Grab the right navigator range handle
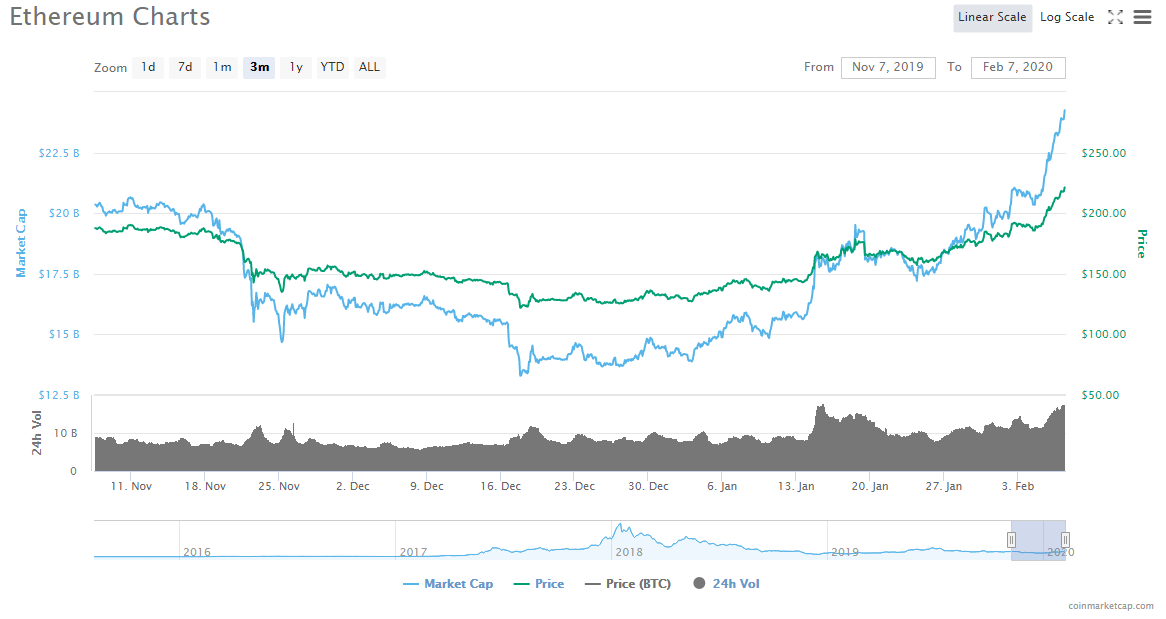The height and width of the screenshot is (619, 1166). 1065,539
